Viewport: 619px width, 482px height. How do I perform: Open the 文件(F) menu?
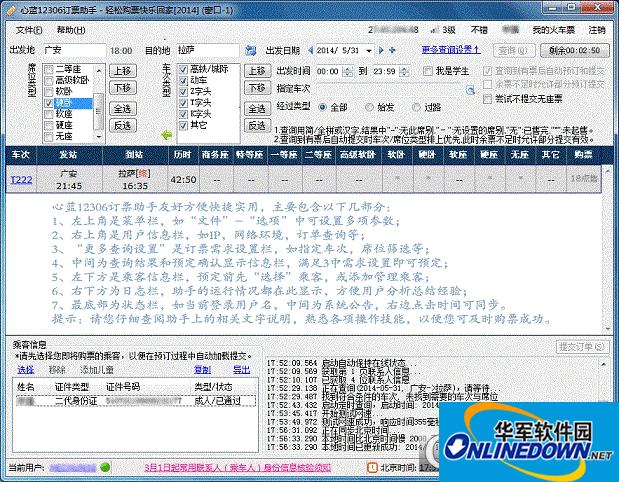(29, 30)
